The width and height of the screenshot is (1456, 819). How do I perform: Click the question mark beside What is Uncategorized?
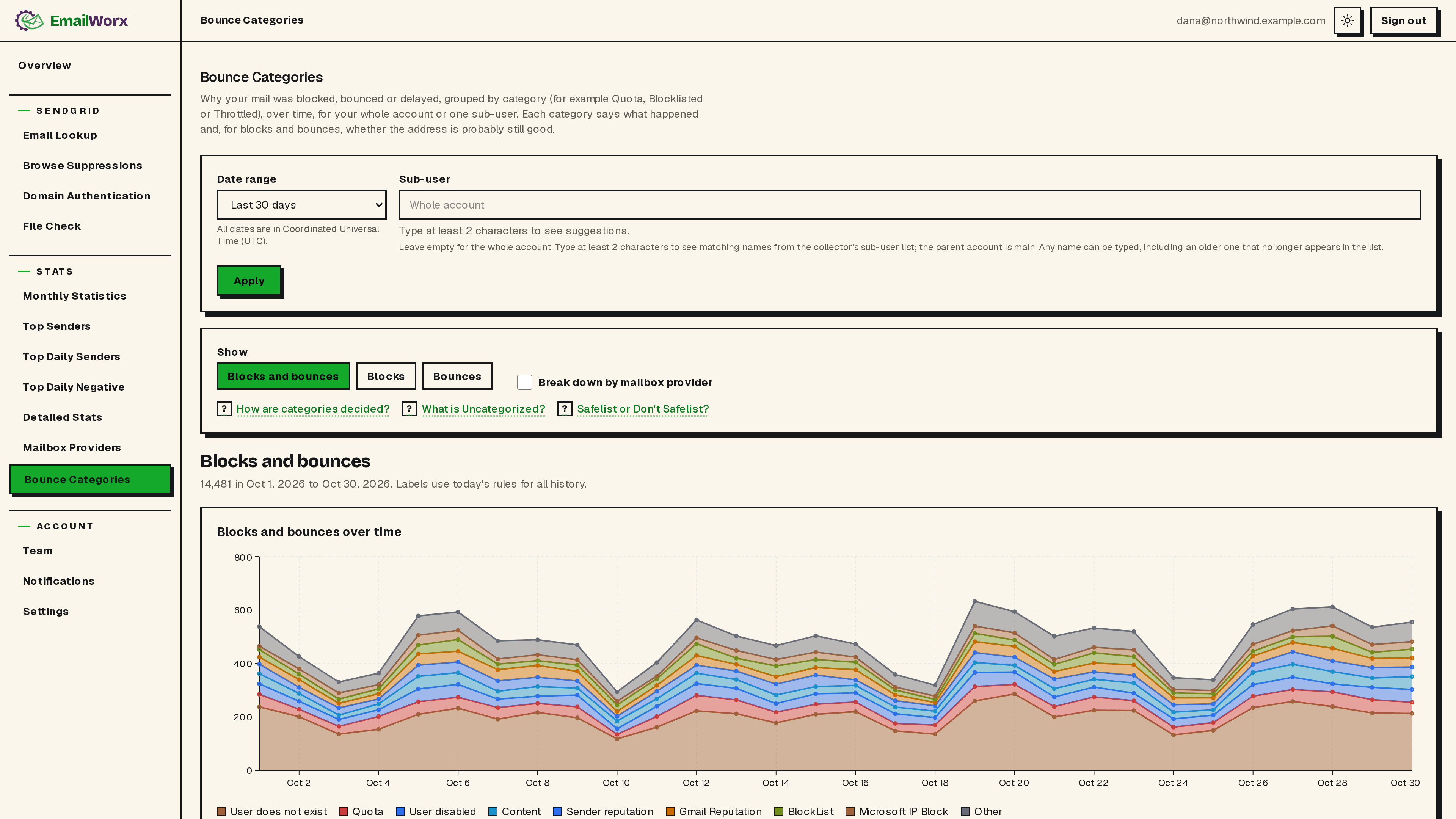tap(409, 409)
